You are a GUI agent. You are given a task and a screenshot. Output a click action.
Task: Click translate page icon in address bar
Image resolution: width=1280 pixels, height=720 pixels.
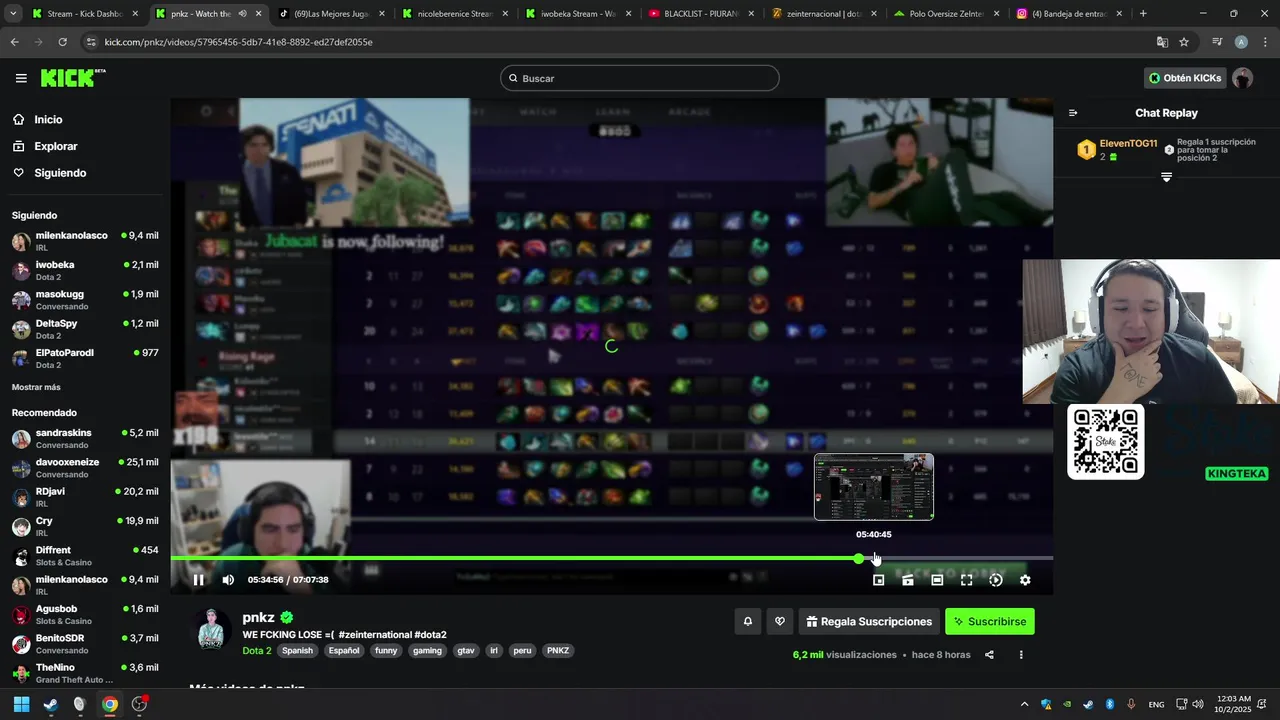tap(1162, 42)
